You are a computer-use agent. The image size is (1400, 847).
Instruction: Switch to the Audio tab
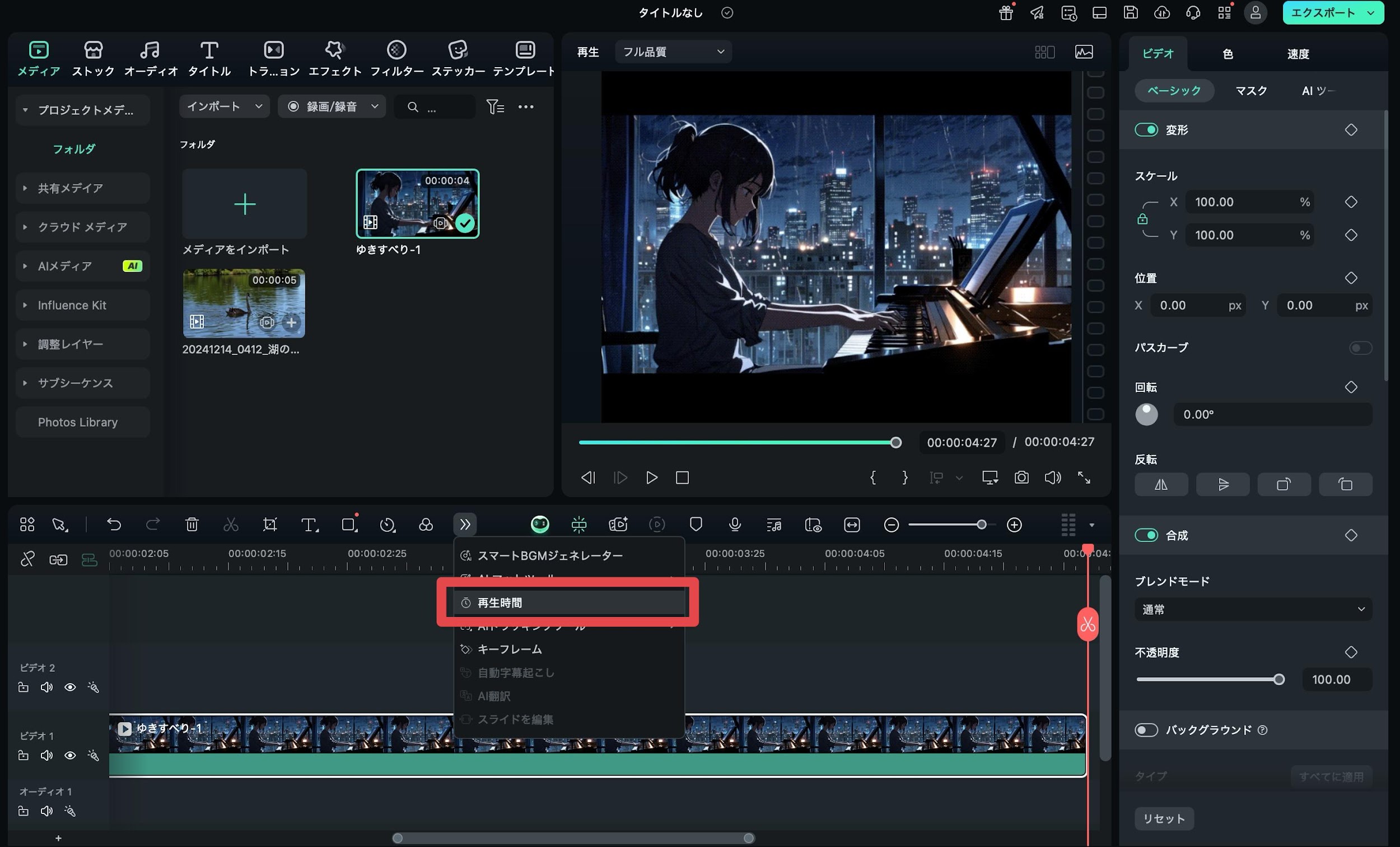pyautogui.click(x=151, y=58)
